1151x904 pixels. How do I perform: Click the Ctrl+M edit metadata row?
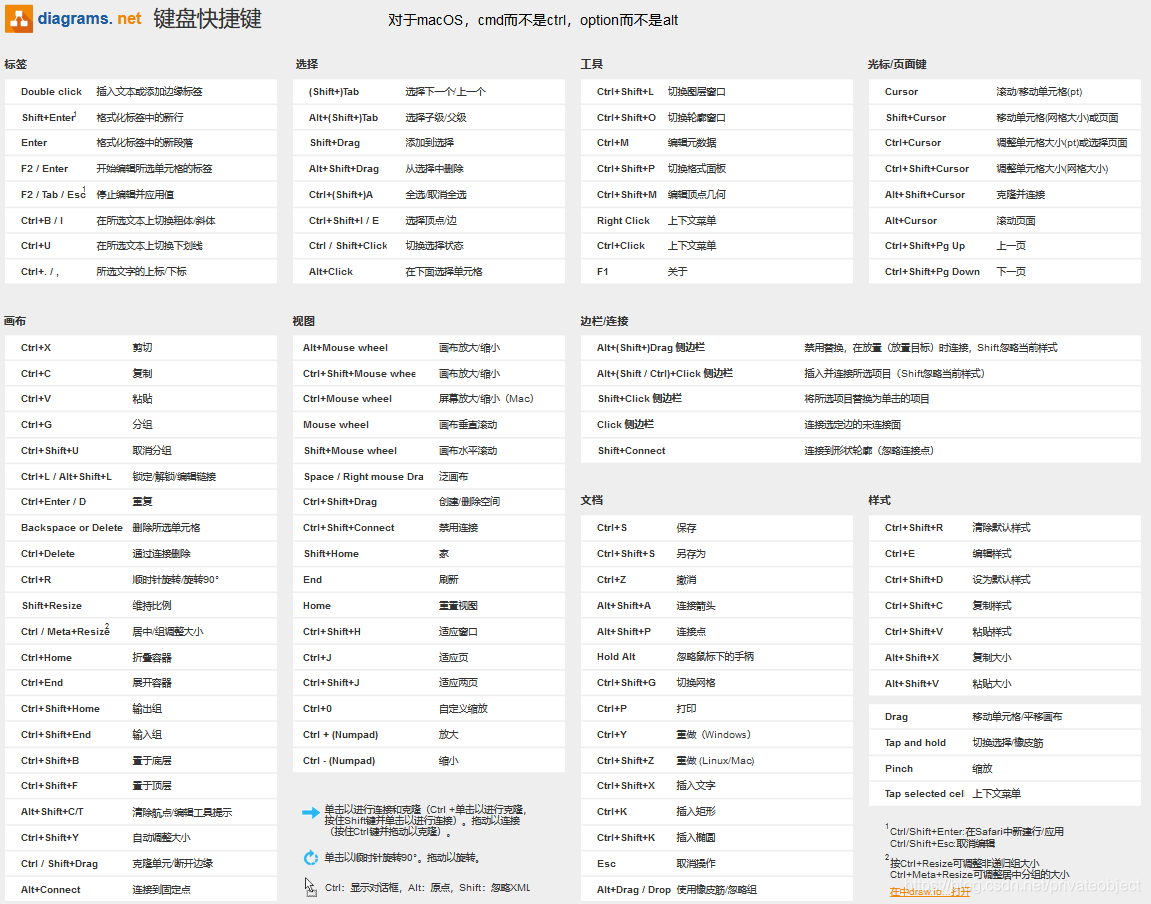pyautogui.click(x=716, y=143)
